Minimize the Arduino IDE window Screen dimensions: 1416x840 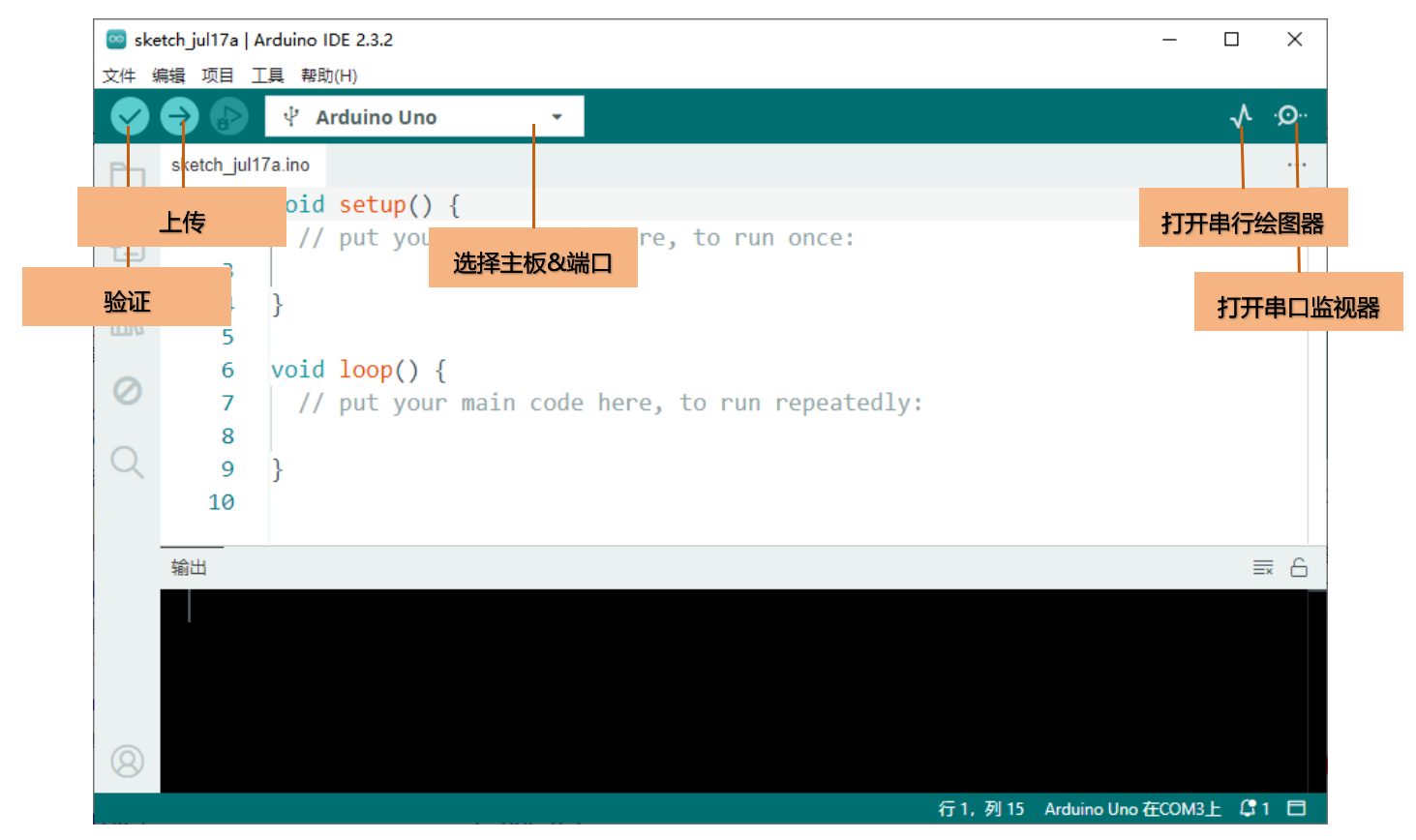pos(1169,40)
